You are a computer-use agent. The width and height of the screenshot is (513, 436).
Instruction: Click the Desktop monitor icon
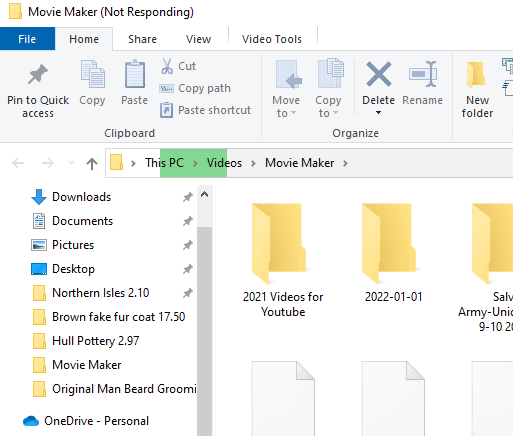pos(39,269)
